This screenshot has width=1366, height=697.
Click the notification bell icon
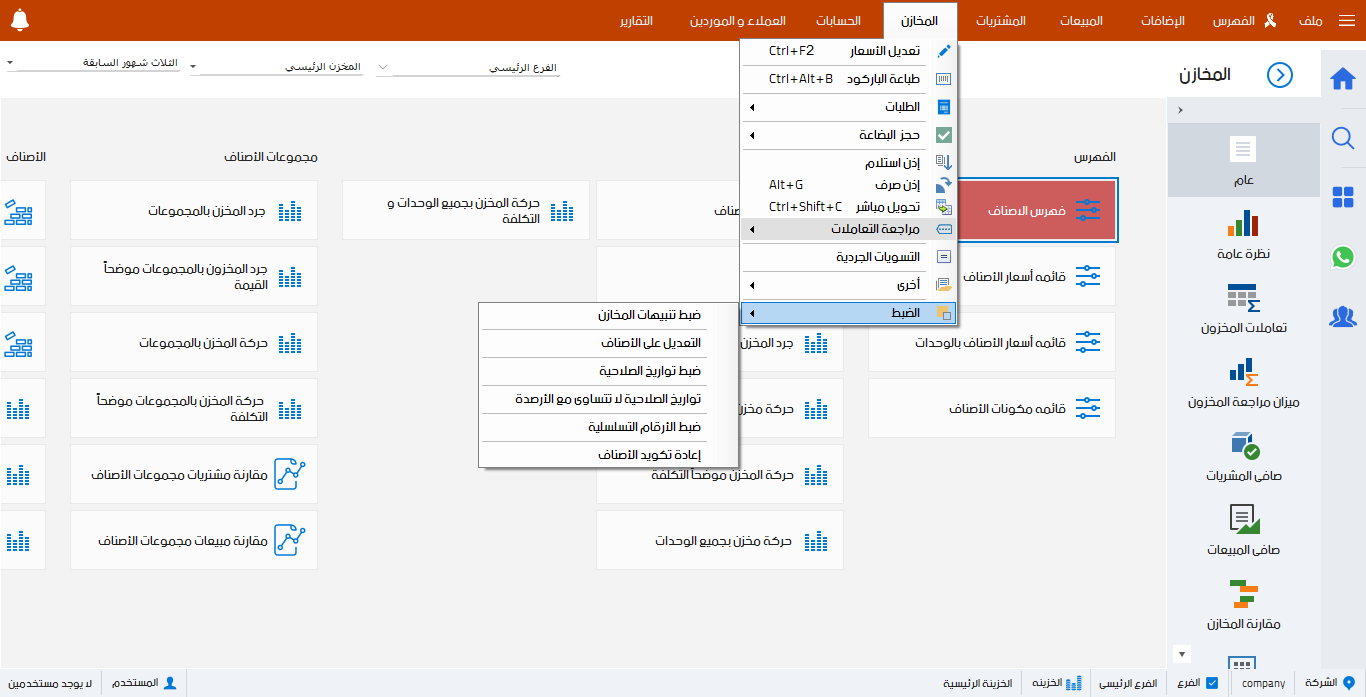pyautogui.click(x=20, y=20)
